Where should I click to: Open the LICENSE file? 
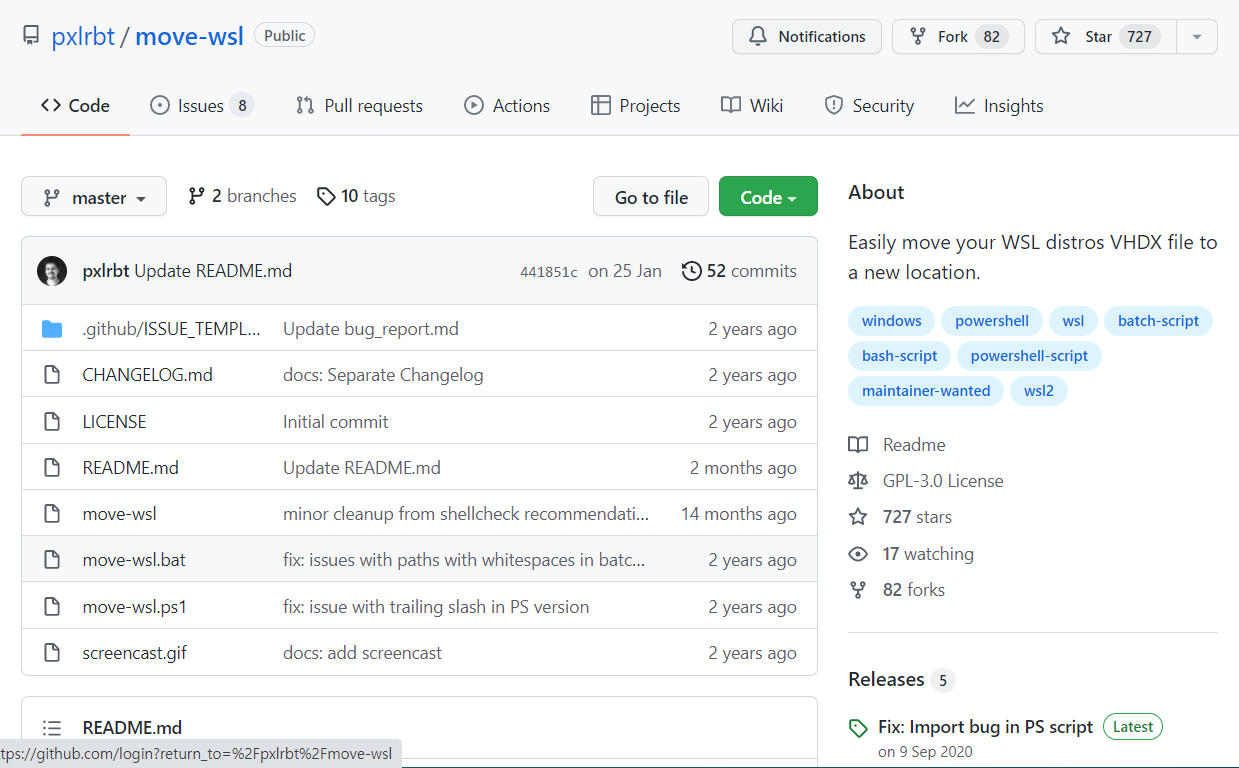tap(114, 422)
